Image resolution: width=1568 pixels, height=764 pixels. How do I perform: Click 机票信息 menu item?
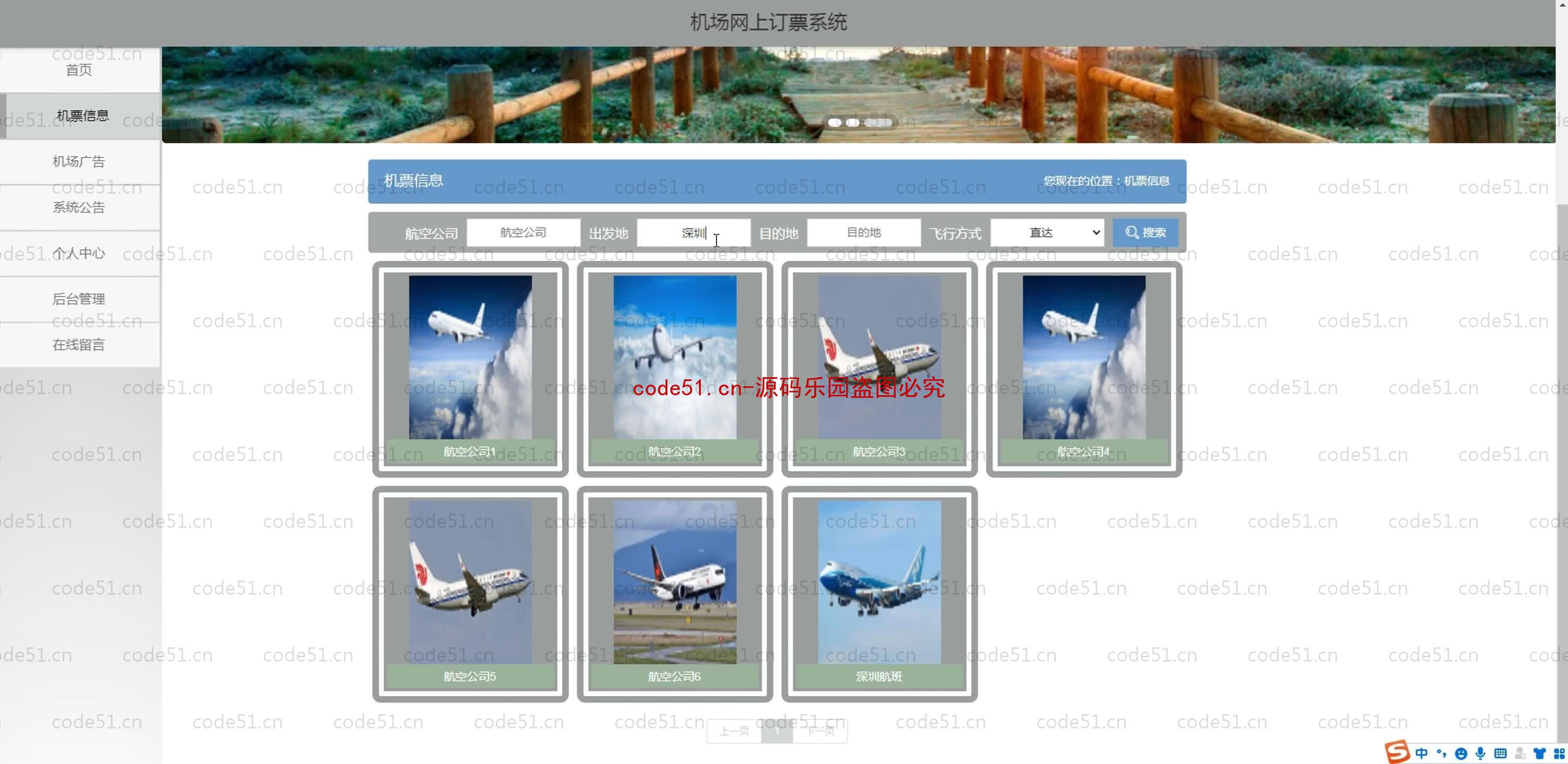click(81, 114)
